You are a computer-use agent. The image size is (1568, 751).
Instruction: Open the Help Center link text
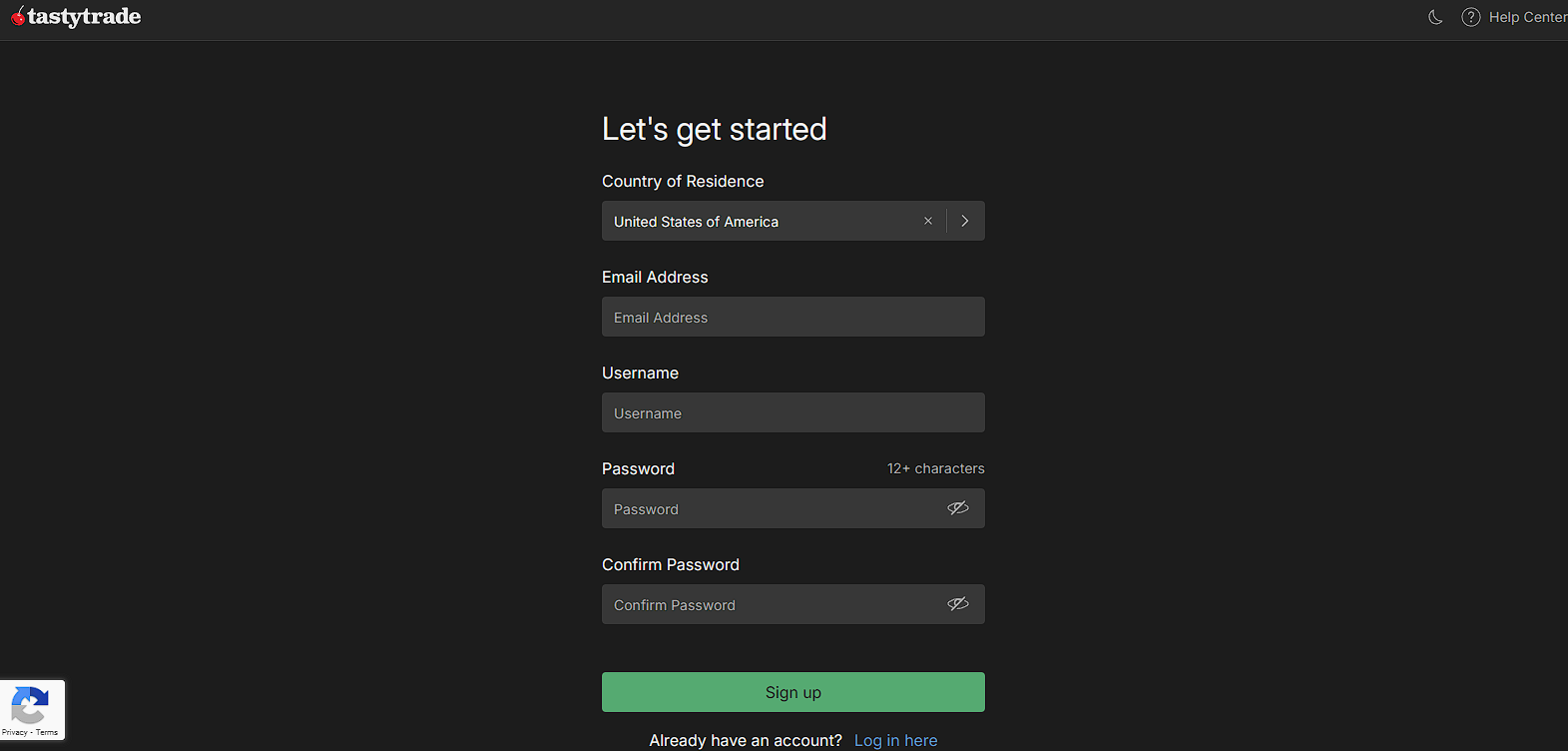[1528, 17]
